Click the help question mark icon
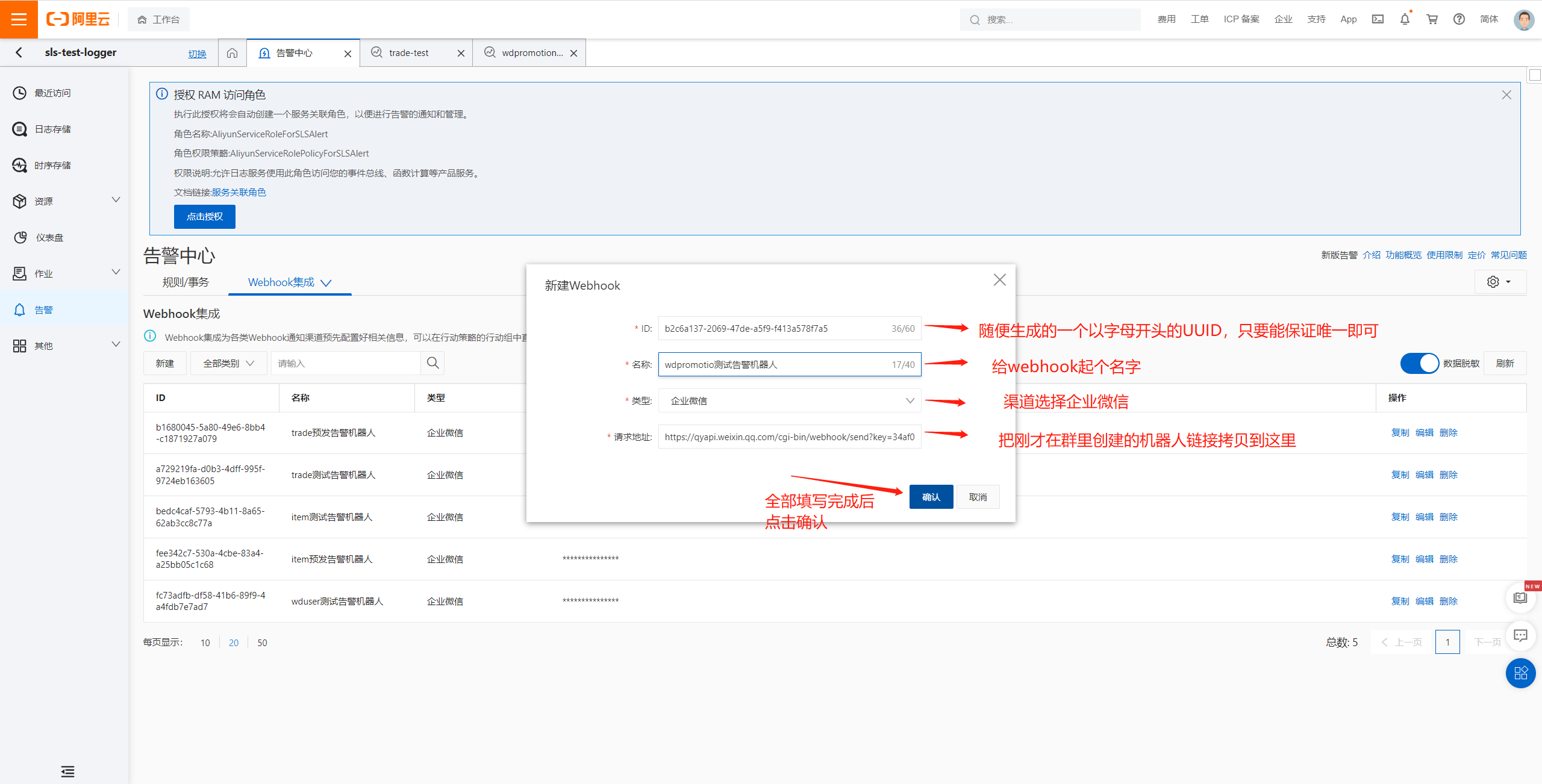This screenshot has width=1542, height=784. [x=1459, y=19]
